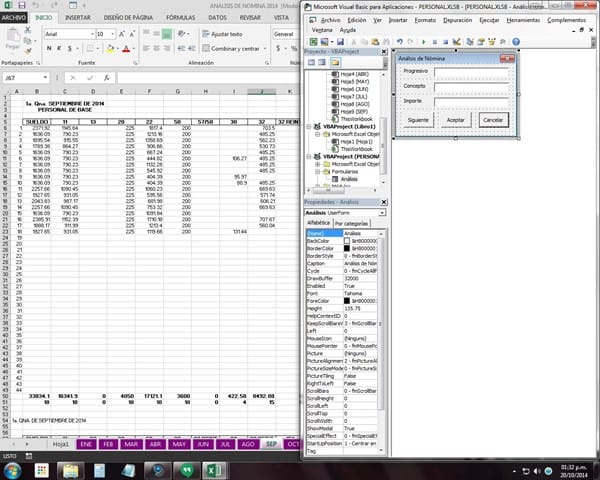600x480 pixels.
Task: Toggle bold formatting N button
Action: point(48,48)
